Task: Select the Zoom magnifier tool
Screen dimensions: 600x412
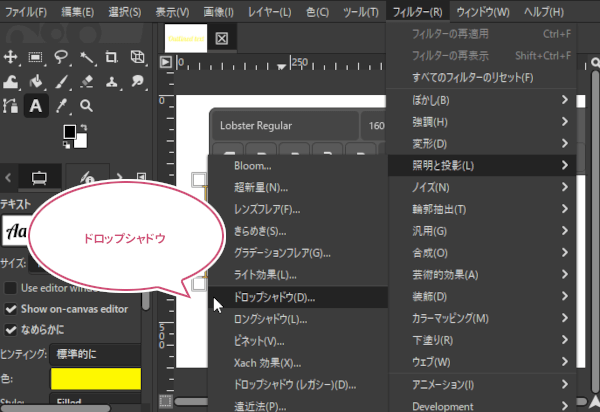Action: [x=86, y=106]
